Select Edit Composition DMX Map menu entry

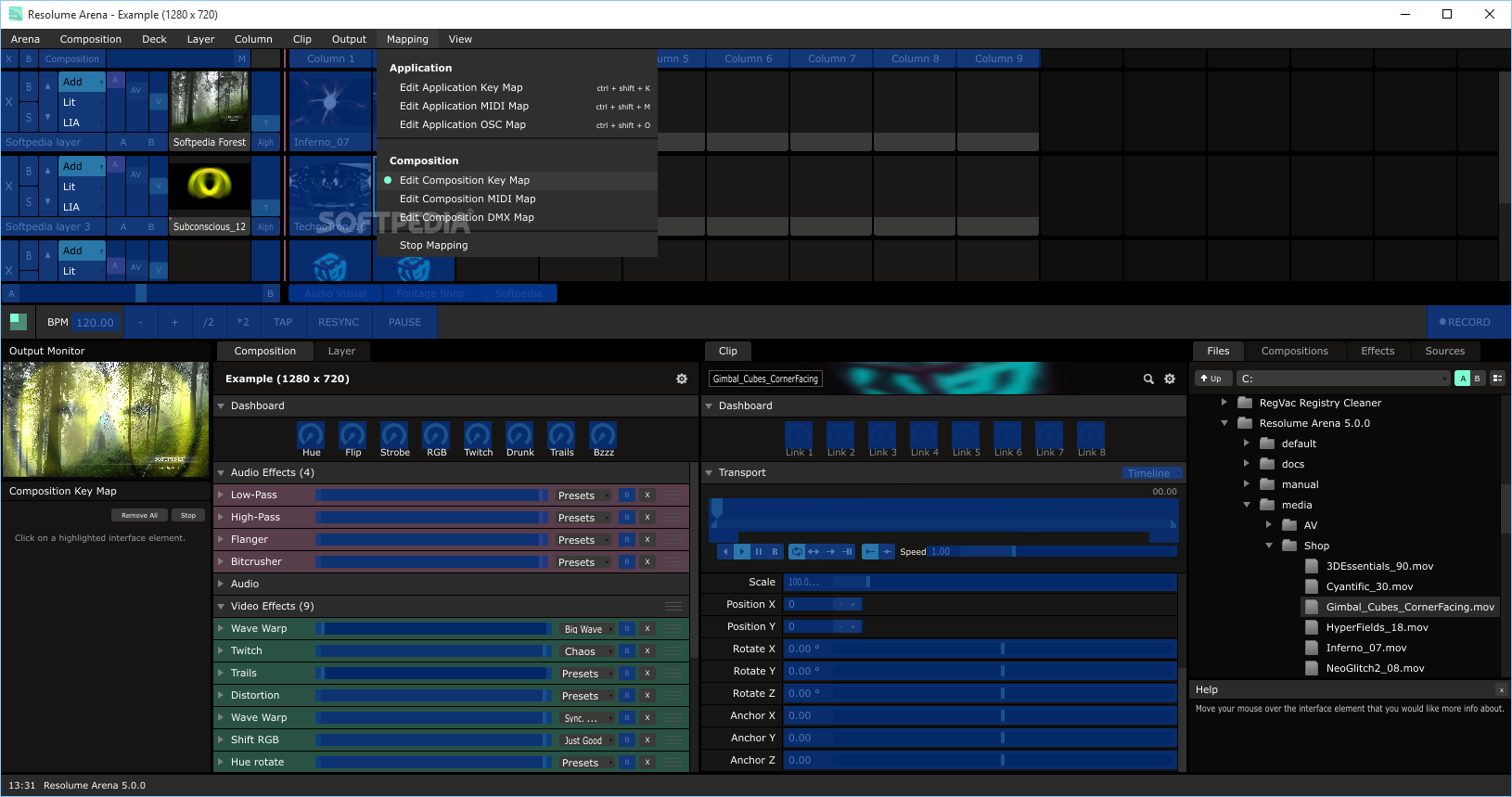[x=518, y=217]
